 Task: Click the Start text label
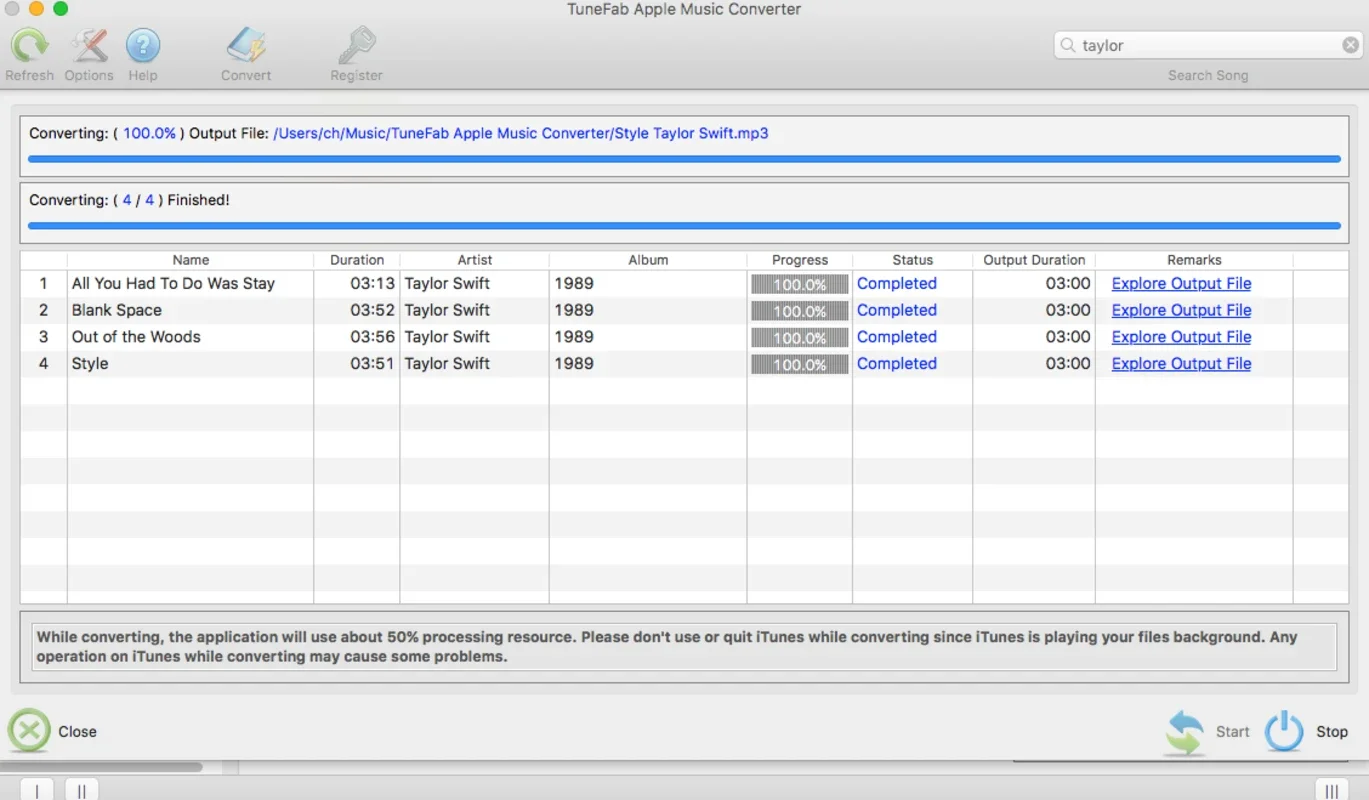(x=1232, y=732)
